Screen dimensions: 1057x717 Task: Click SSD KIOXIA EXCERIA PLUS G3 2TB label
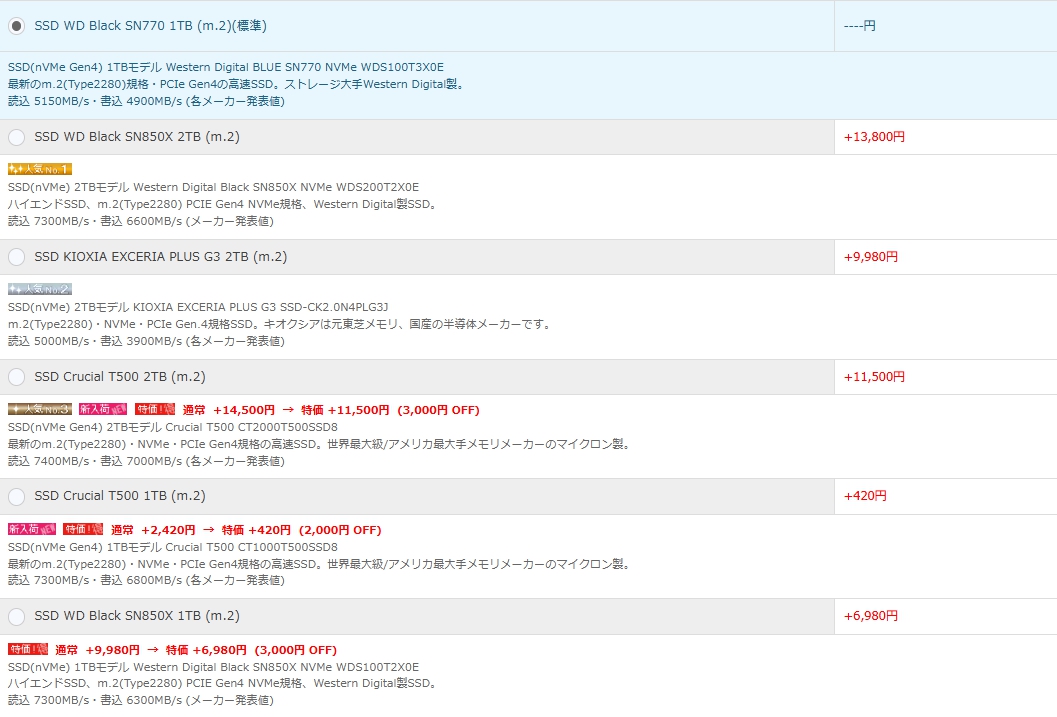[160, 257]
